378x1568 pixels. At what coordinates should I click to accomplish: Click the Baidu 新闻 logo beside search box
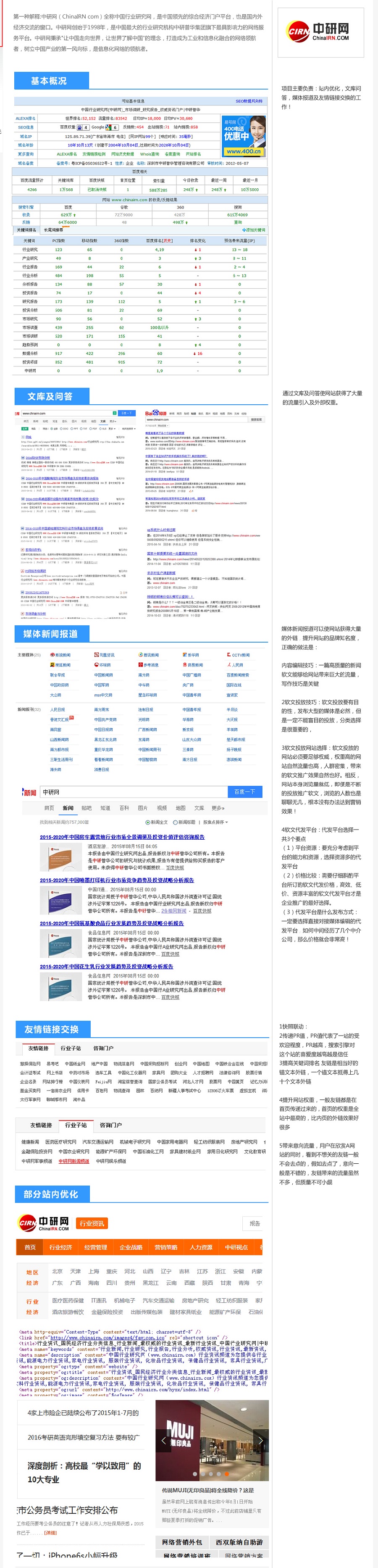click(x=29, y=792)
